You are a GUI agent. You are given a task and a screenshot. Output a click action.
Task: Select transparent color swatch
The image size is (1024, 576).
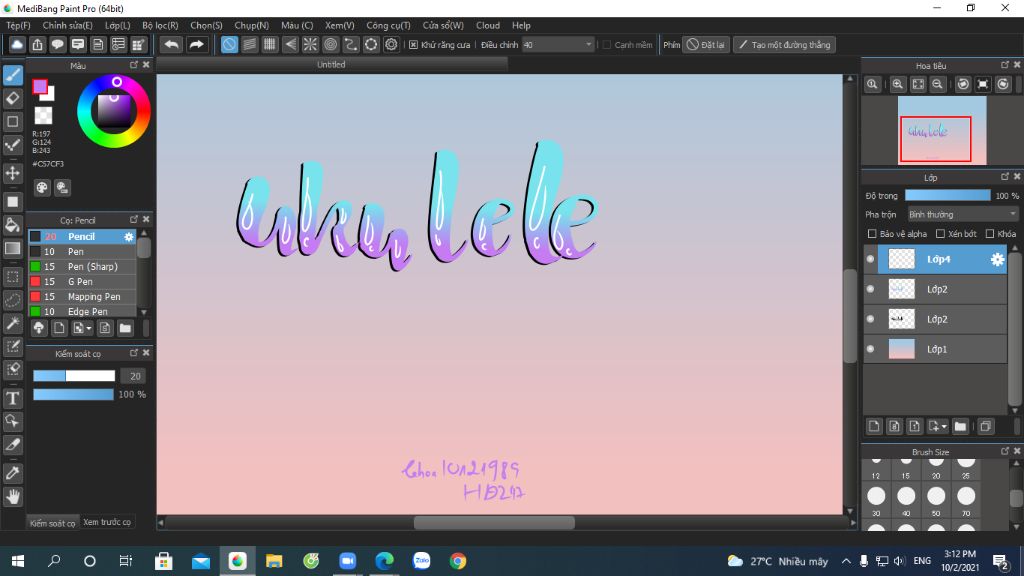tap(43, 116)
